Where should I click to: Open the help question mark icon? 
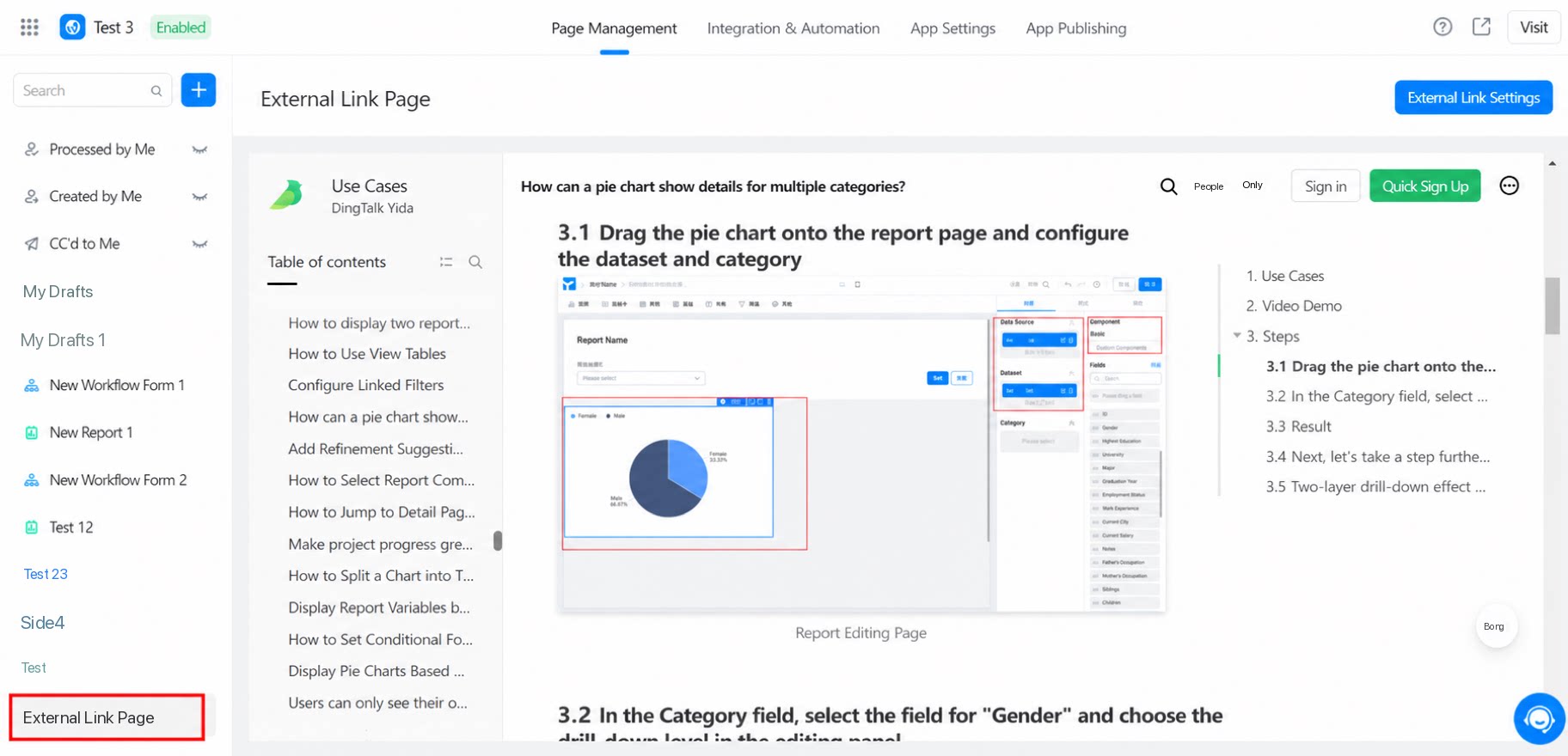pos(1442,27)
